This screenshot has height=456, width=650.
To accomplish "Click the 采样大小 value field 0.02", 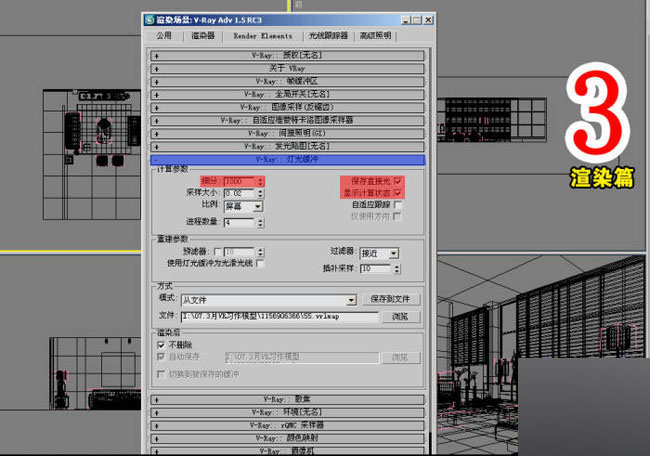I will 239,193.
